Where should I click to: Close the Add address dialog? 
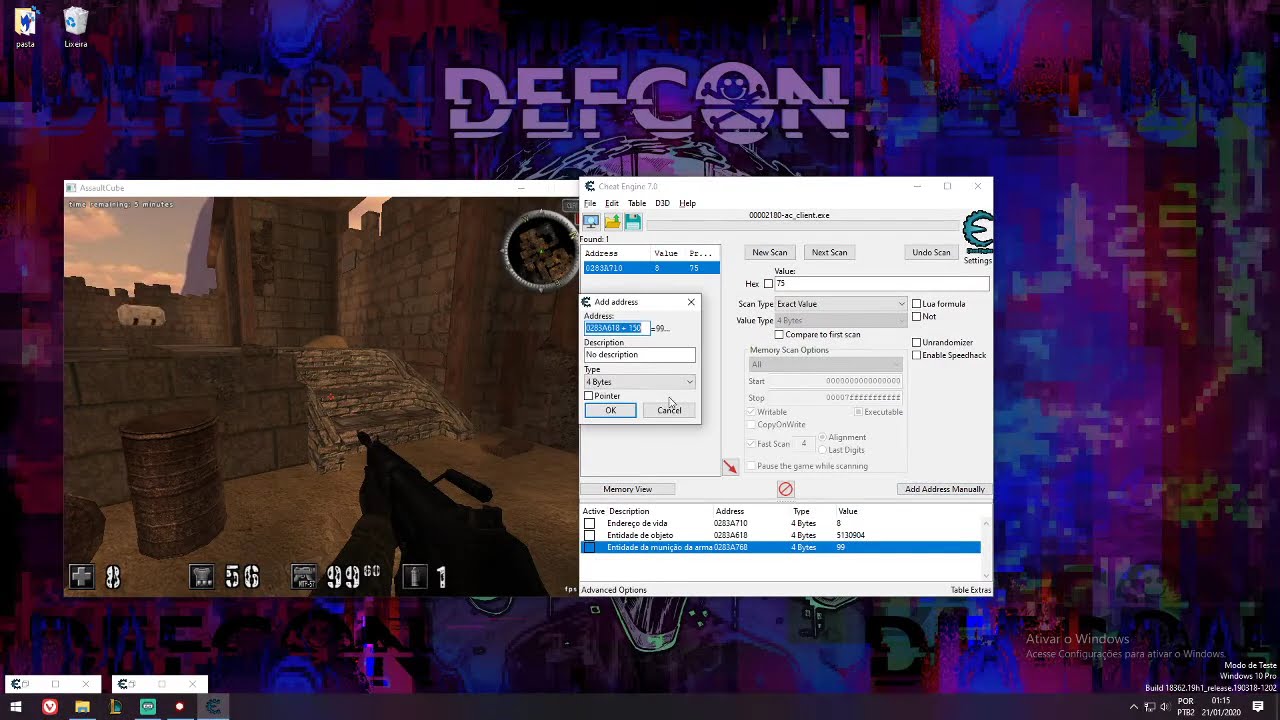(690, 302)
